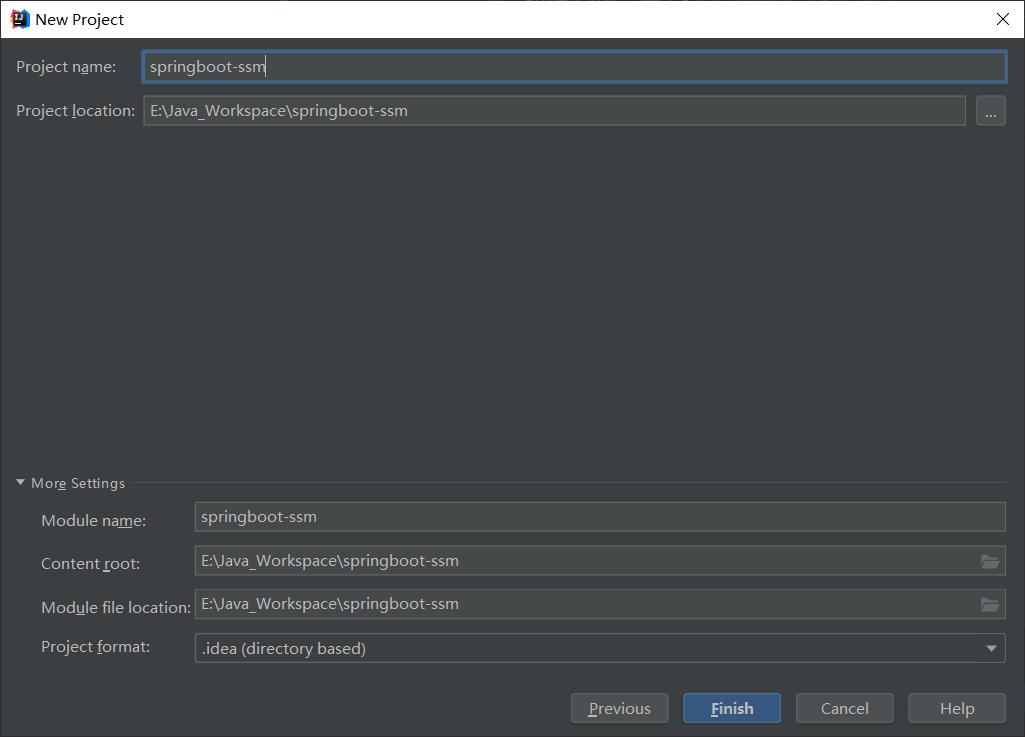Go back with the Previous button
1025x737 pixels.
(619, 708)
